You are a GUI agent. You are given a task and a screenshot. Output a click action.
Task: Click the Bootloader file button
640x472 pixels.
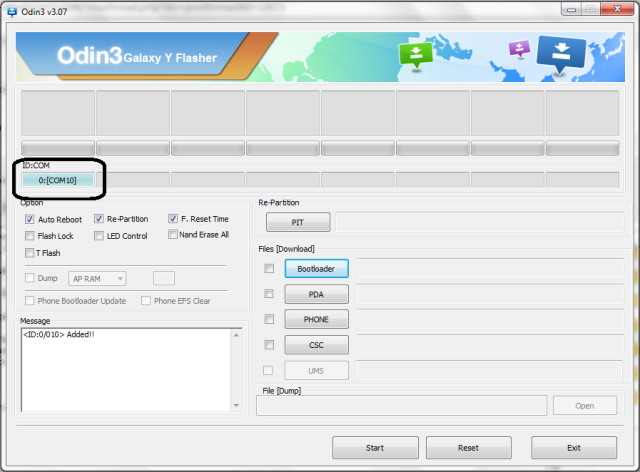point(316,269)
